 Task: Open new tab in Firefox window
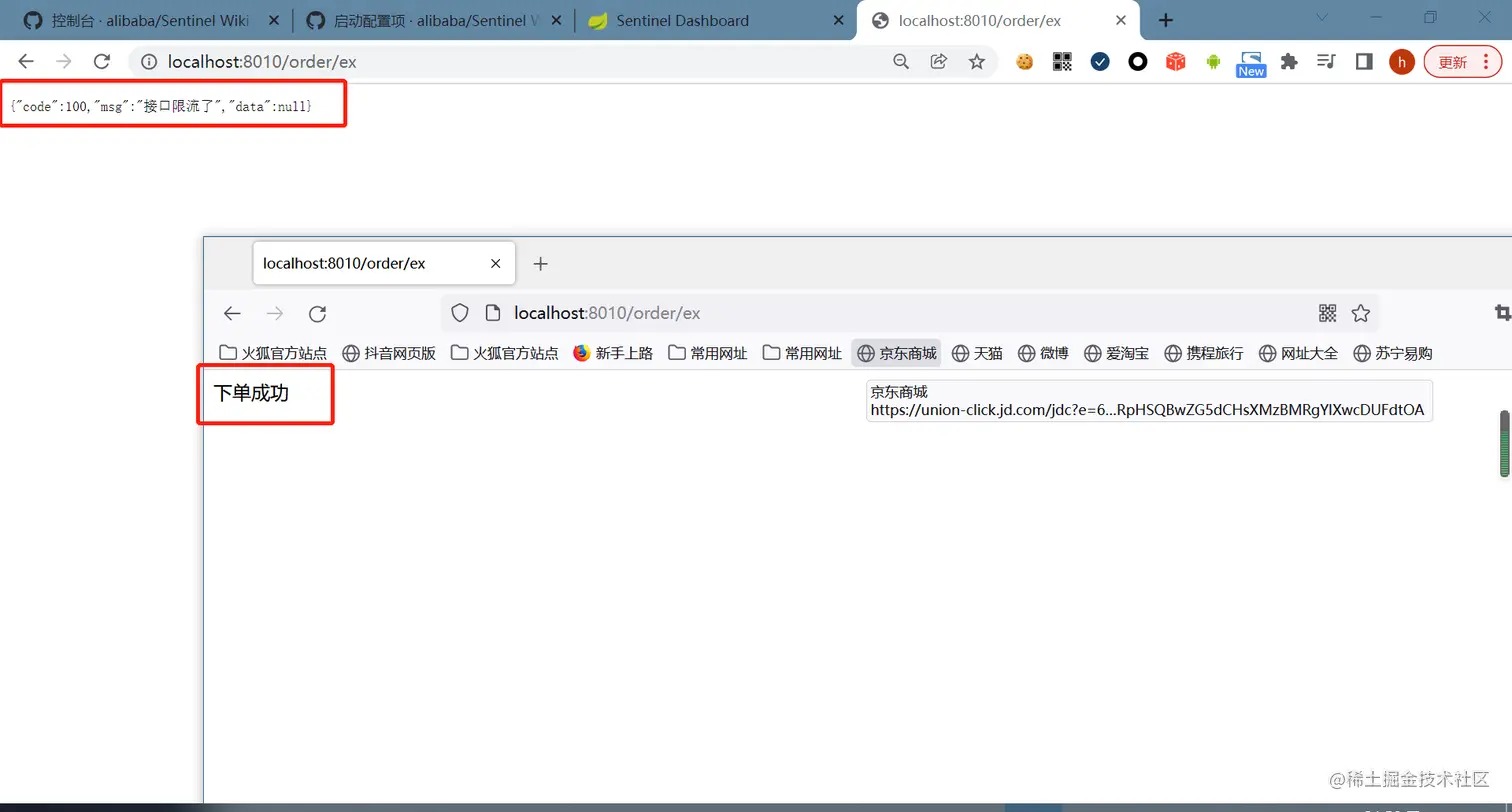(540, 264)
